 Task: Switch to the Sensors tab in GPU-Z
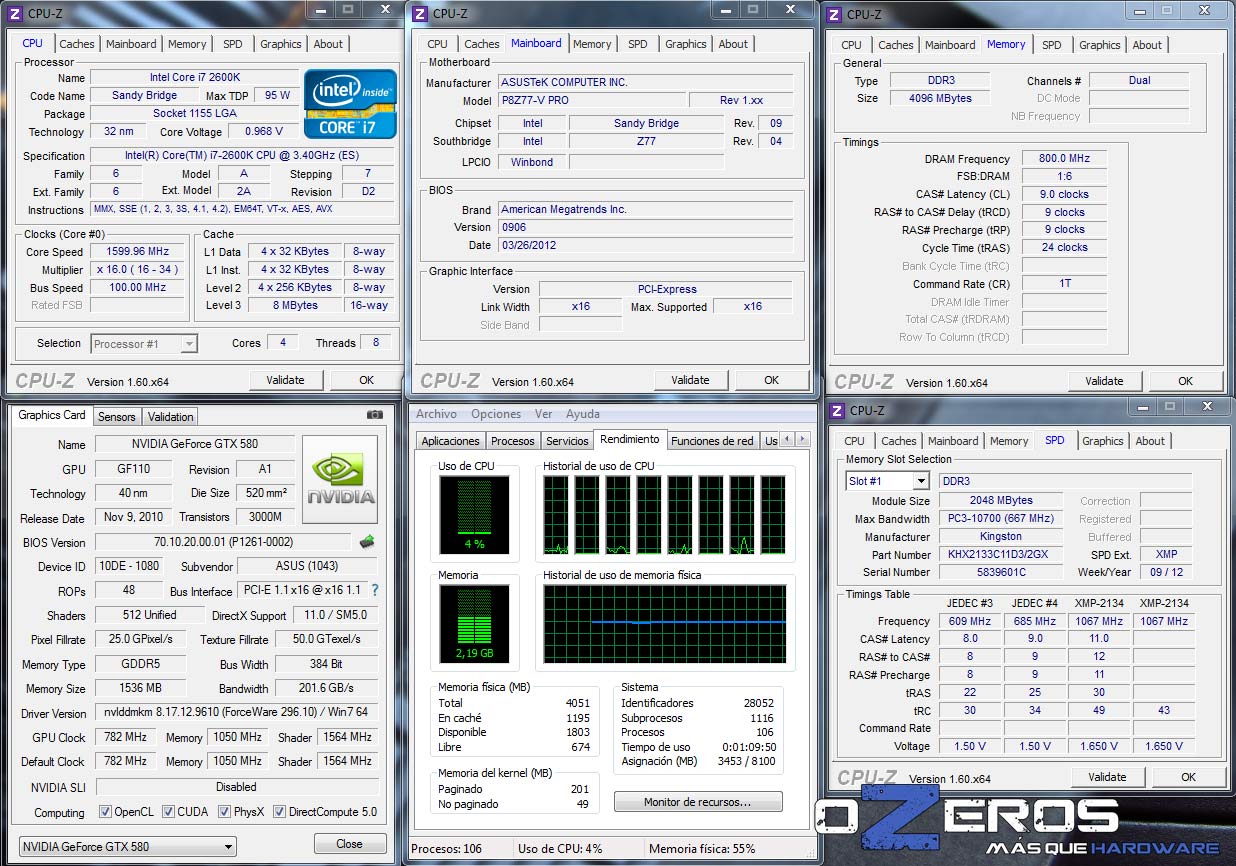[x=117, y=417]
